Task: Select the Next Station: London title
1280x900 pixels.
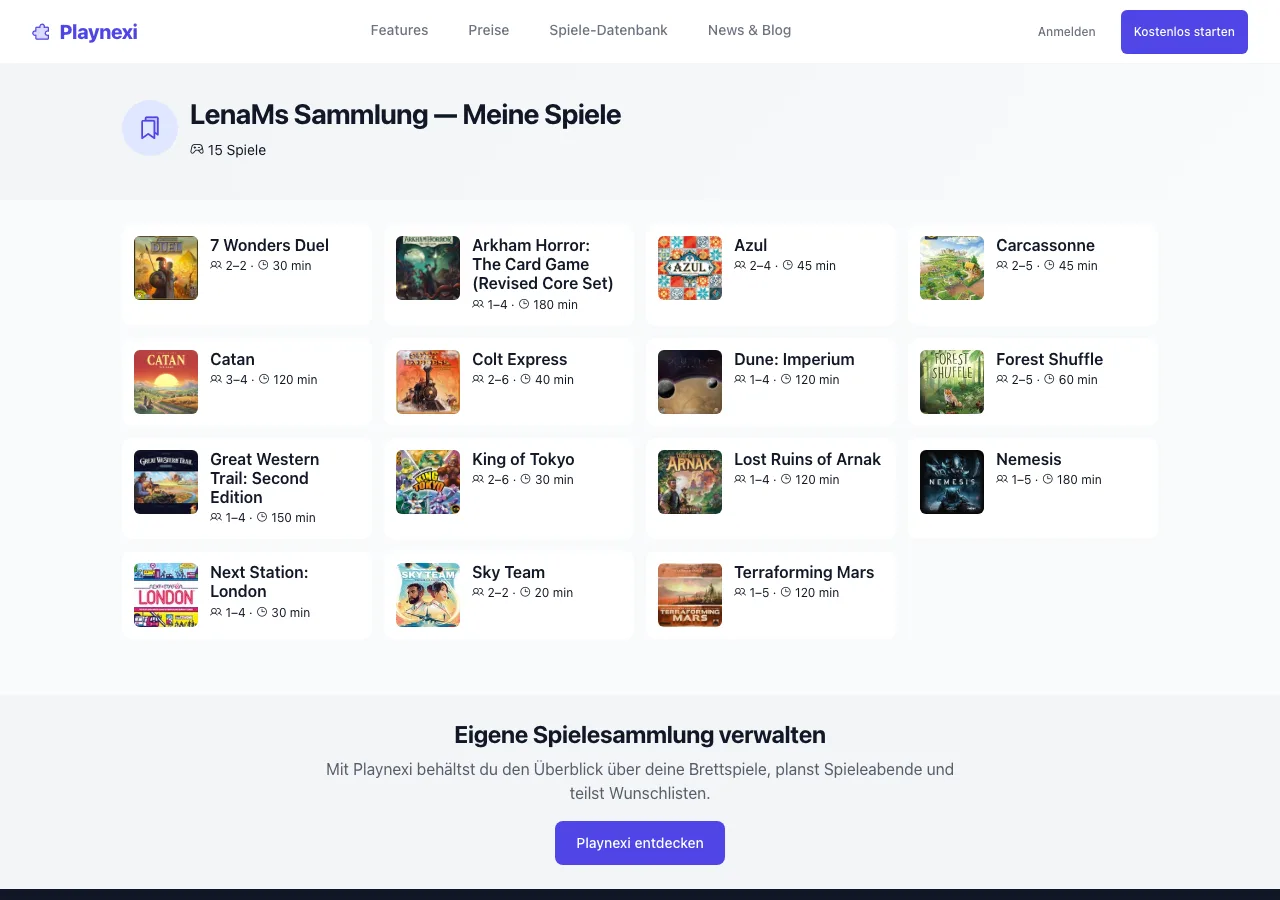Action: click(x=259, y=582)
